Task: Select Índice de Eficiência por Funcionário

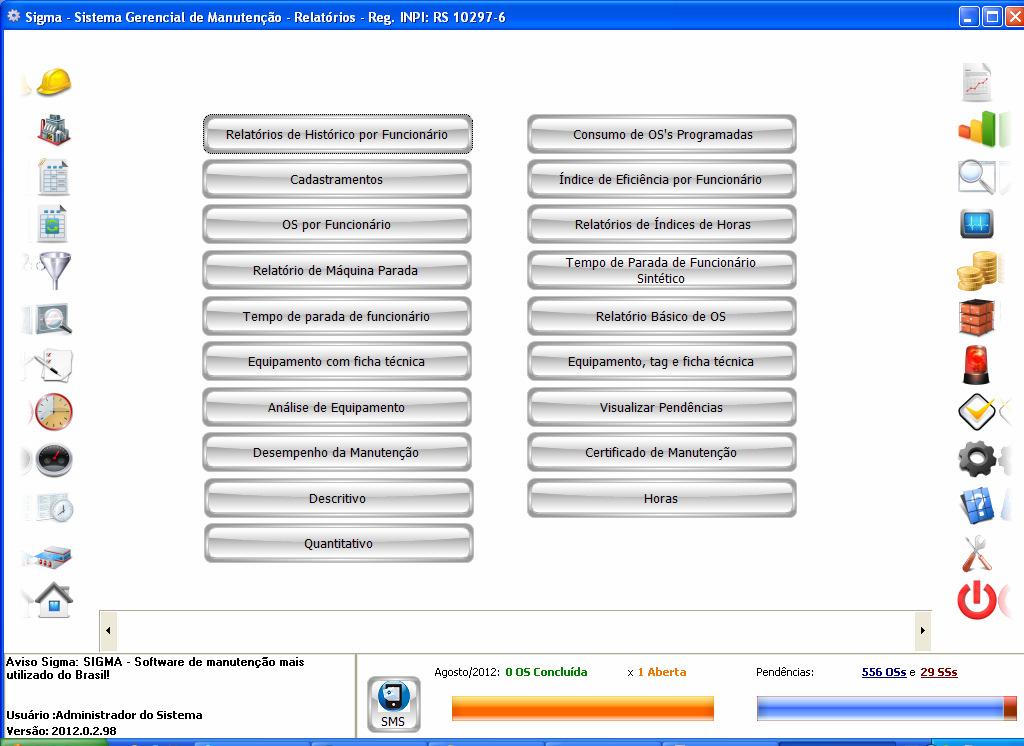Action: point(662,180)
